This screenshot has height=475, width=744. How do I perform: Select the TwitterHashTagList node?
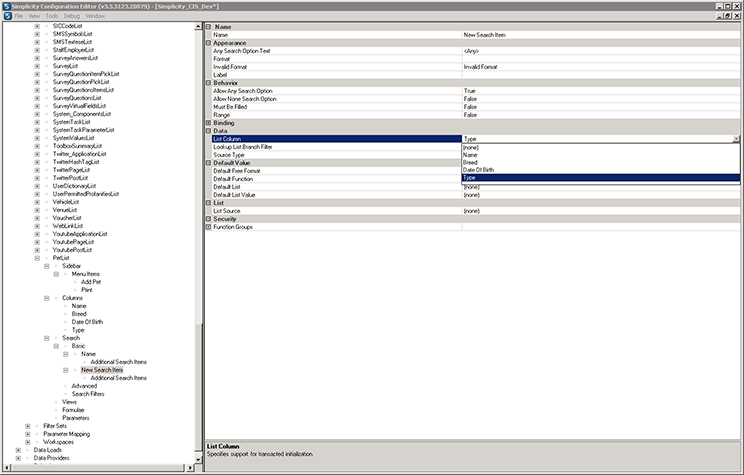pos(76,162)
